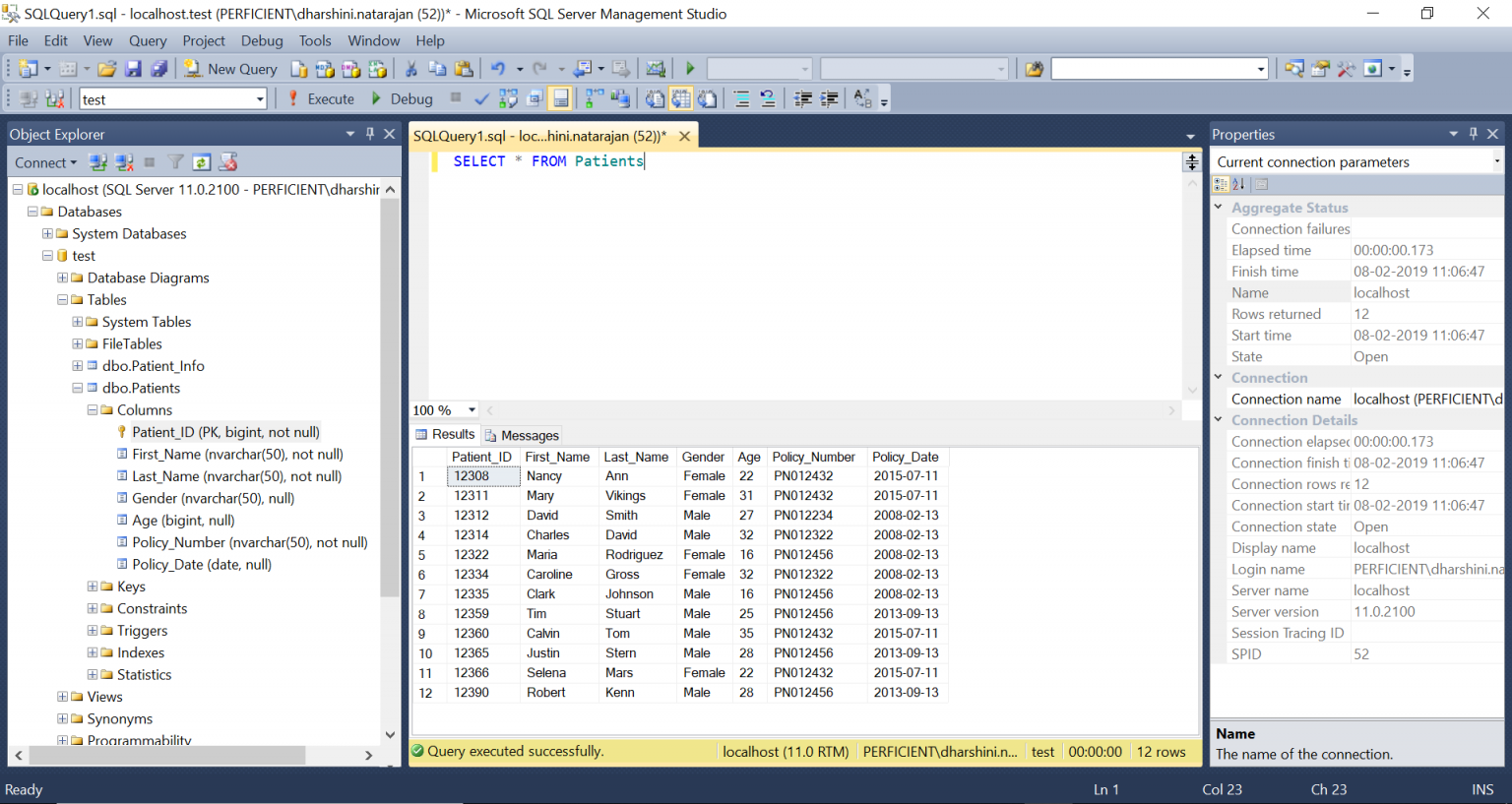Click the disconnect server icon in Object Explorer
Screen dimensions: 1512x804
[124, 162]
